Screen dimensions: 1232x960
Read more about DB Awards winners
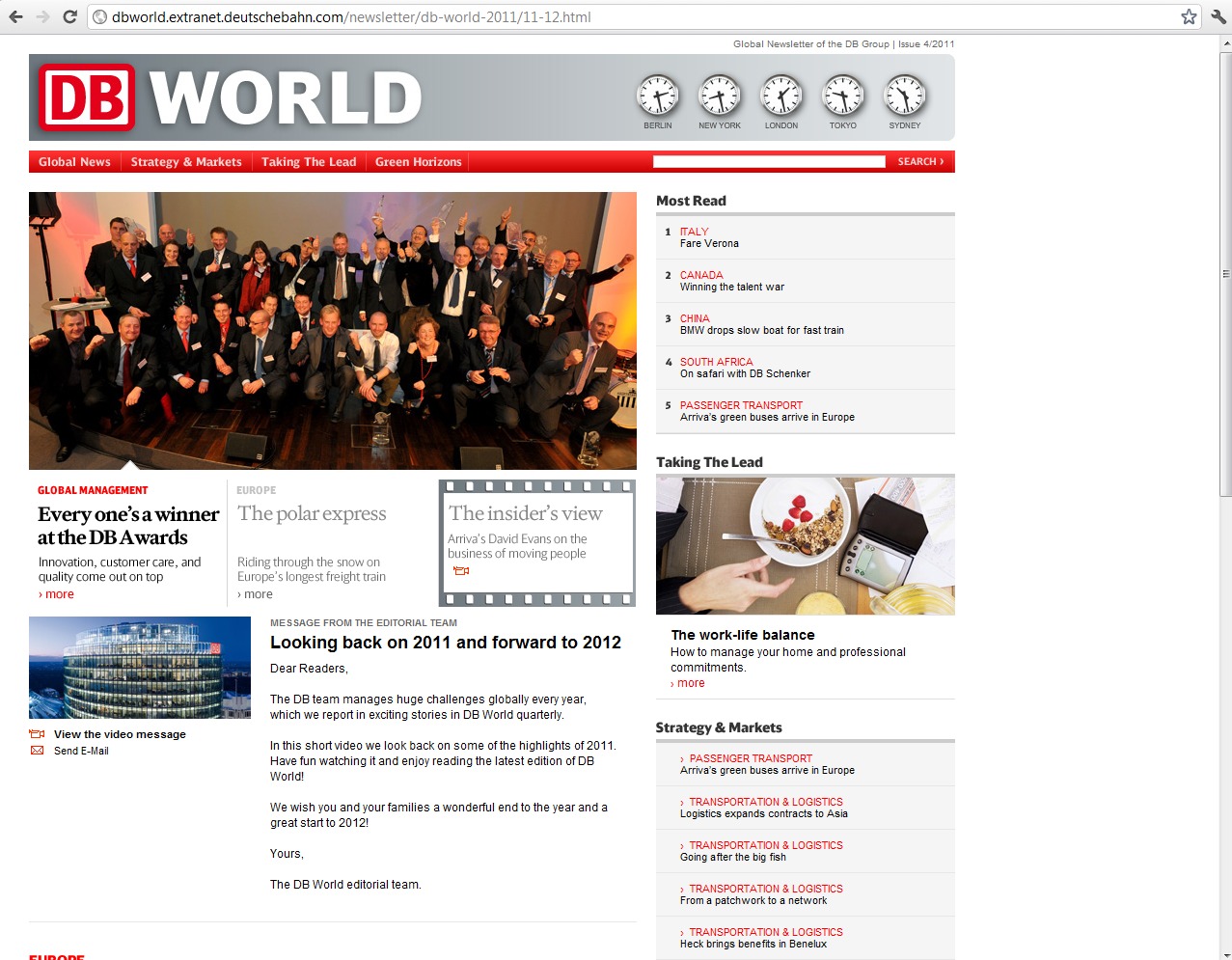click(x=59, y=594)
